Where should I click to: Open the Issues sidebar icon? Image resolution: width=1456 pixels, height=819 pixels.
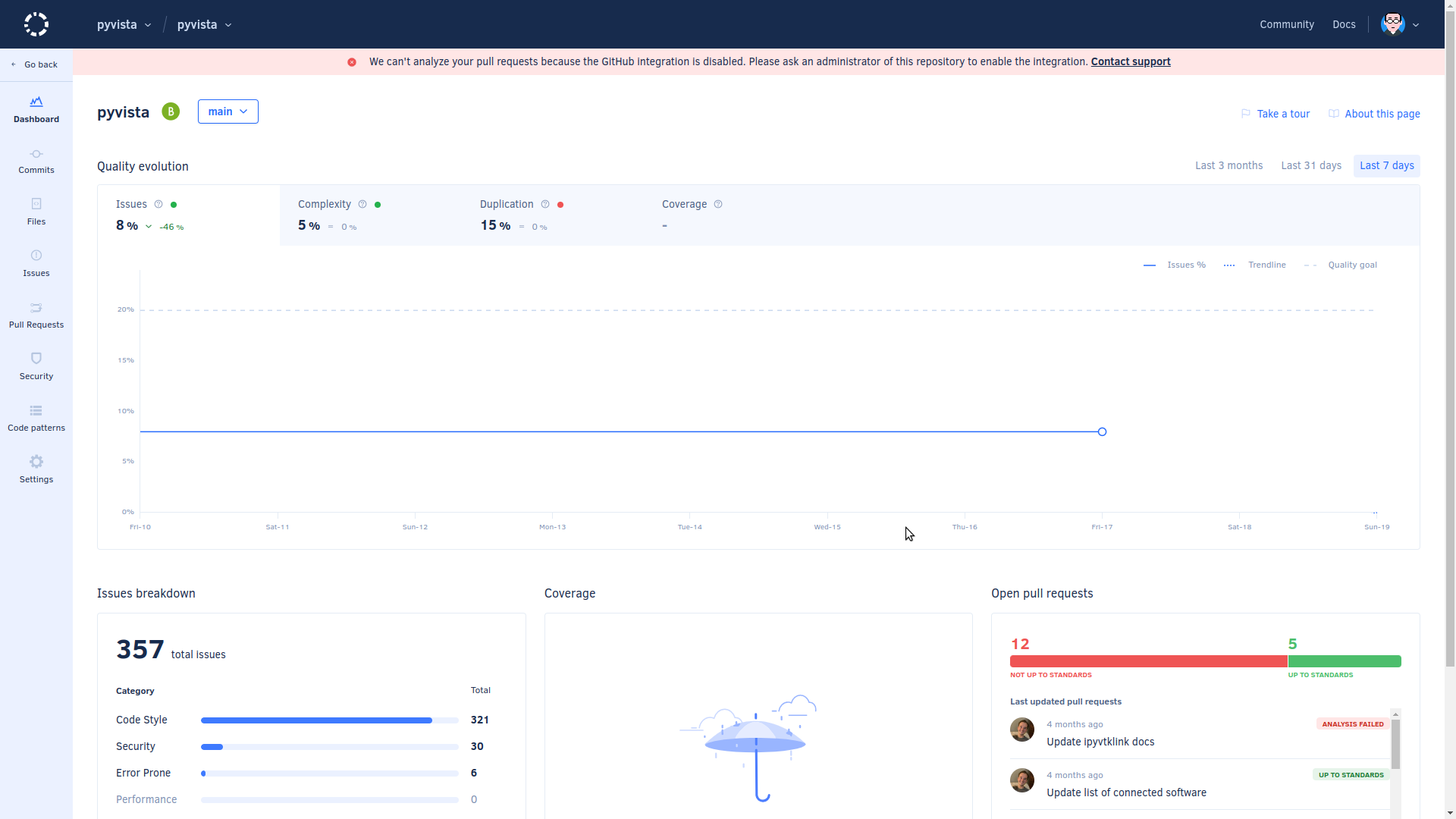point(36,256)
